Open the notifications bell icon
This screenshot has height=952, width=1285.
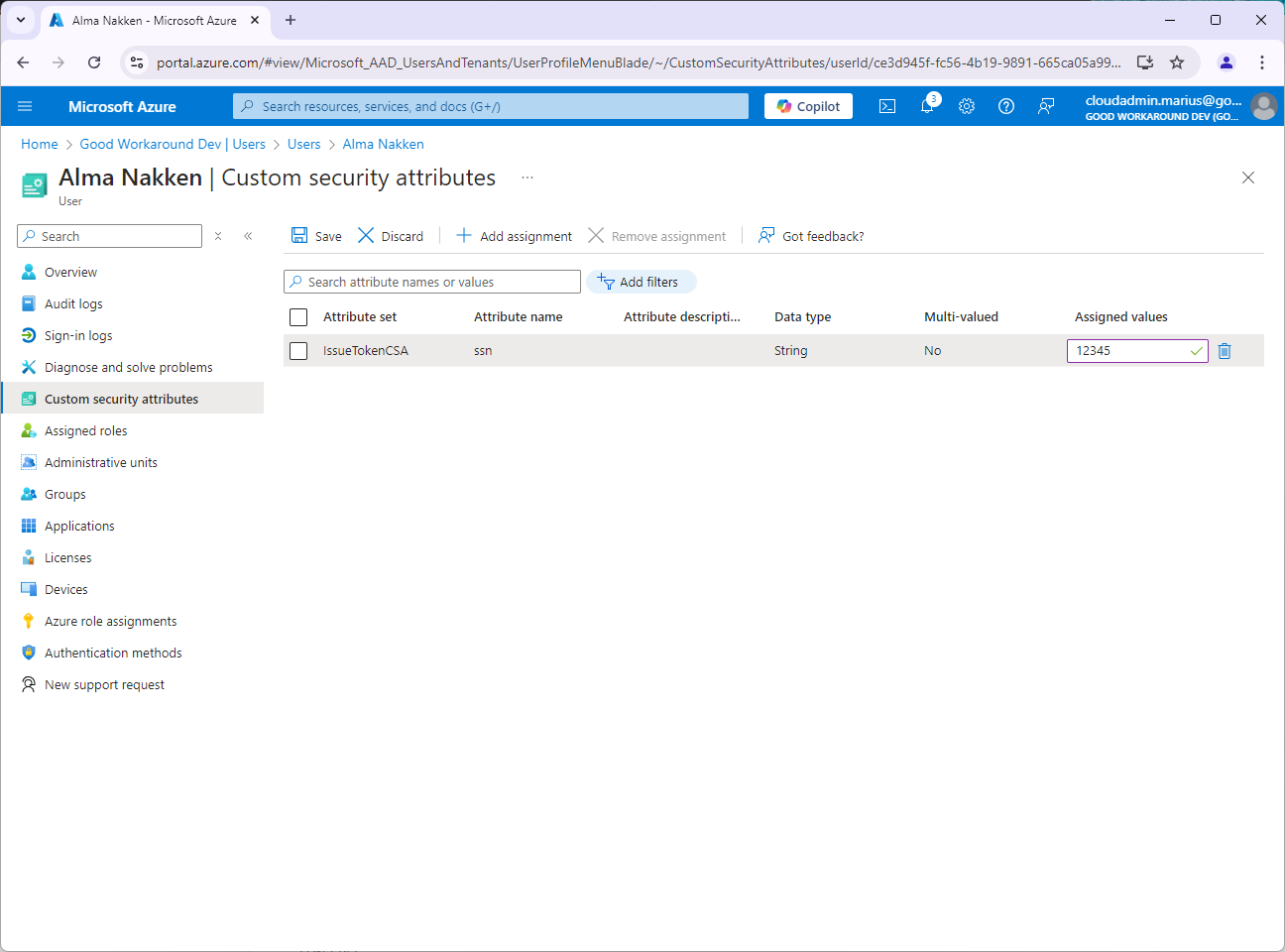coord(927,106)
